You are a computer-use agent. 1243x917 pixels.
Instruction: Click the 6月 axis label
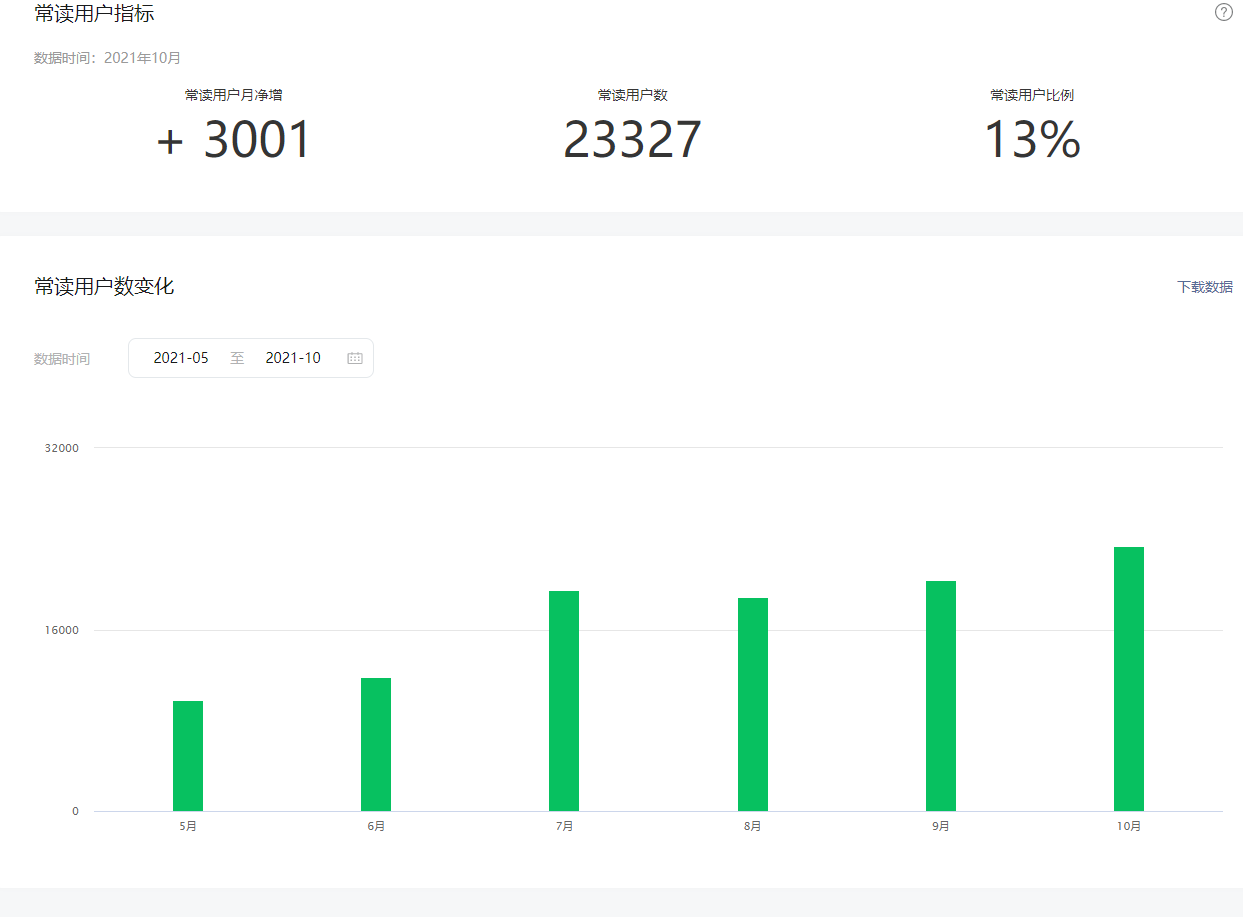click(376, 826)
